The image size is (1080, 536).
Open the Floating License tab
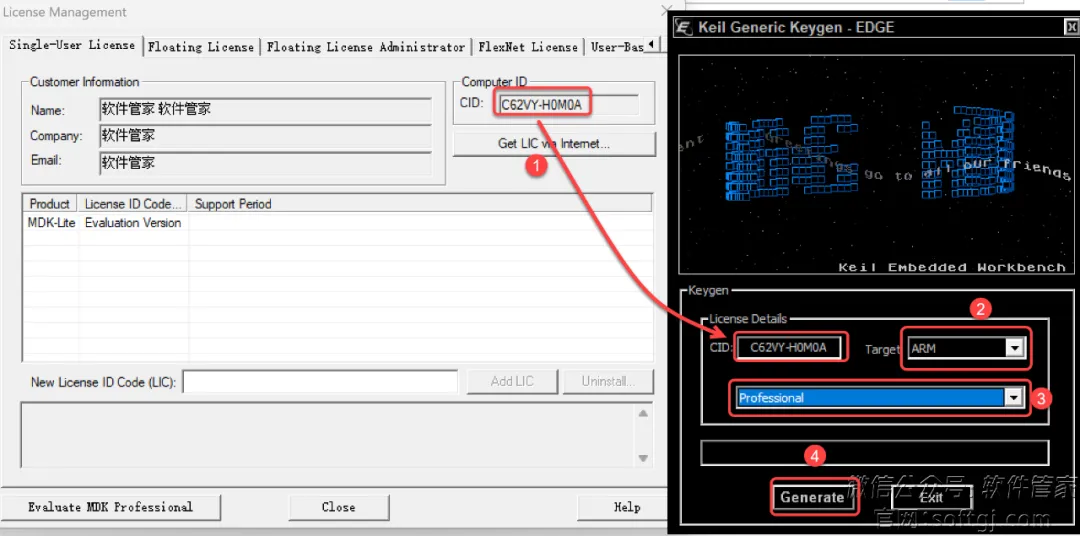click(x=201, y=47)
